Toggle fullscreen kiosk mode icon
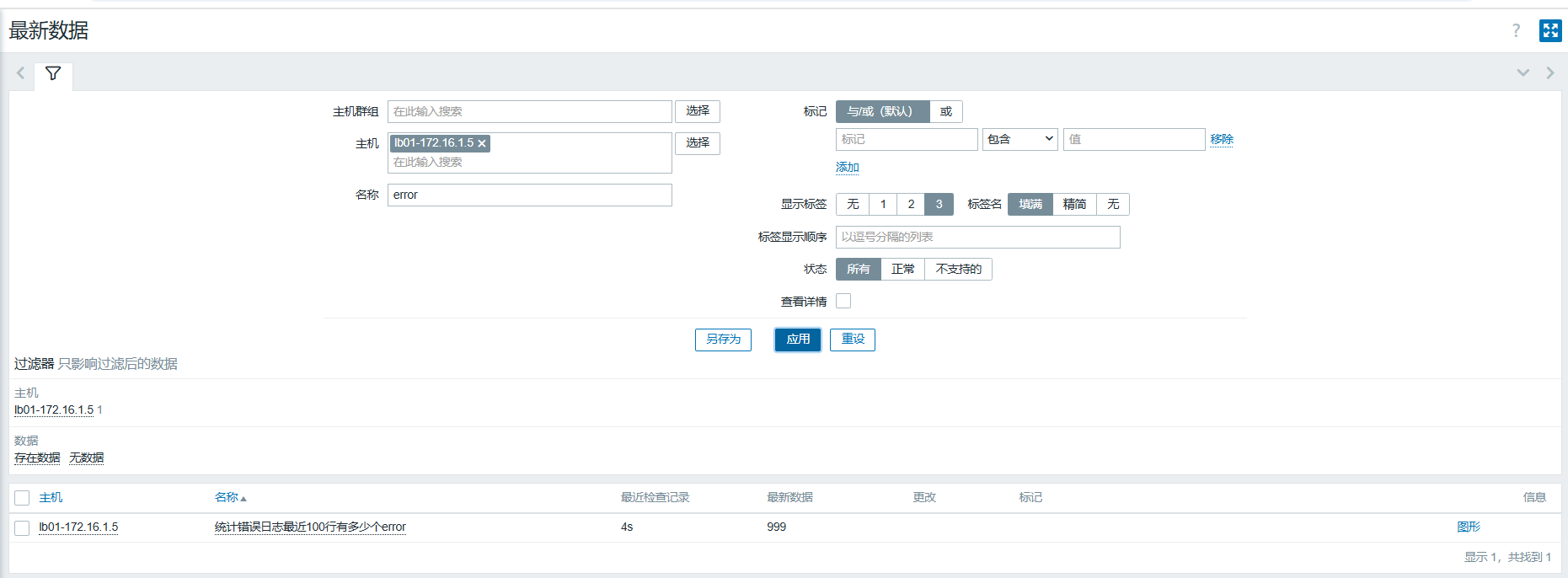 click(1550, 30)
